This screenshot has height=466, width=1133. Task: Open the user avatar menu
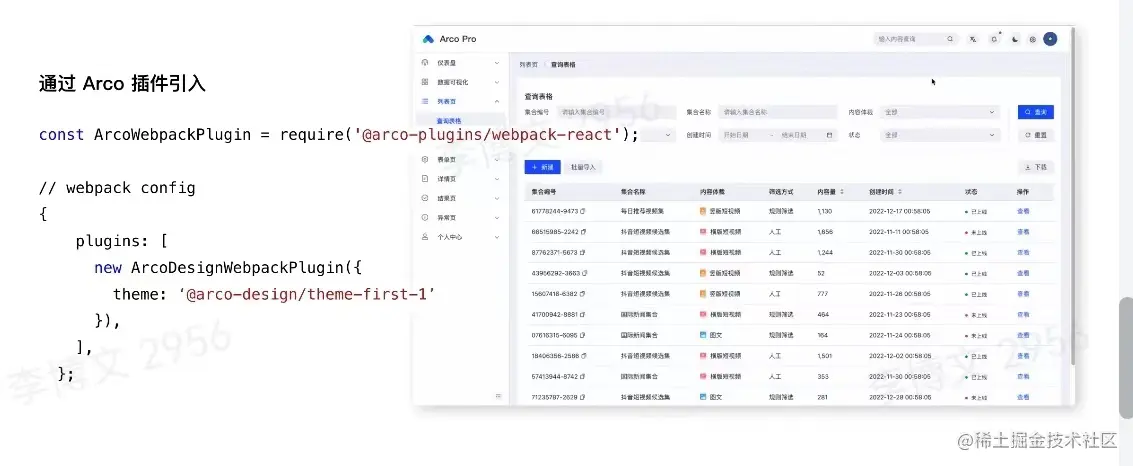pos(1051,39)
